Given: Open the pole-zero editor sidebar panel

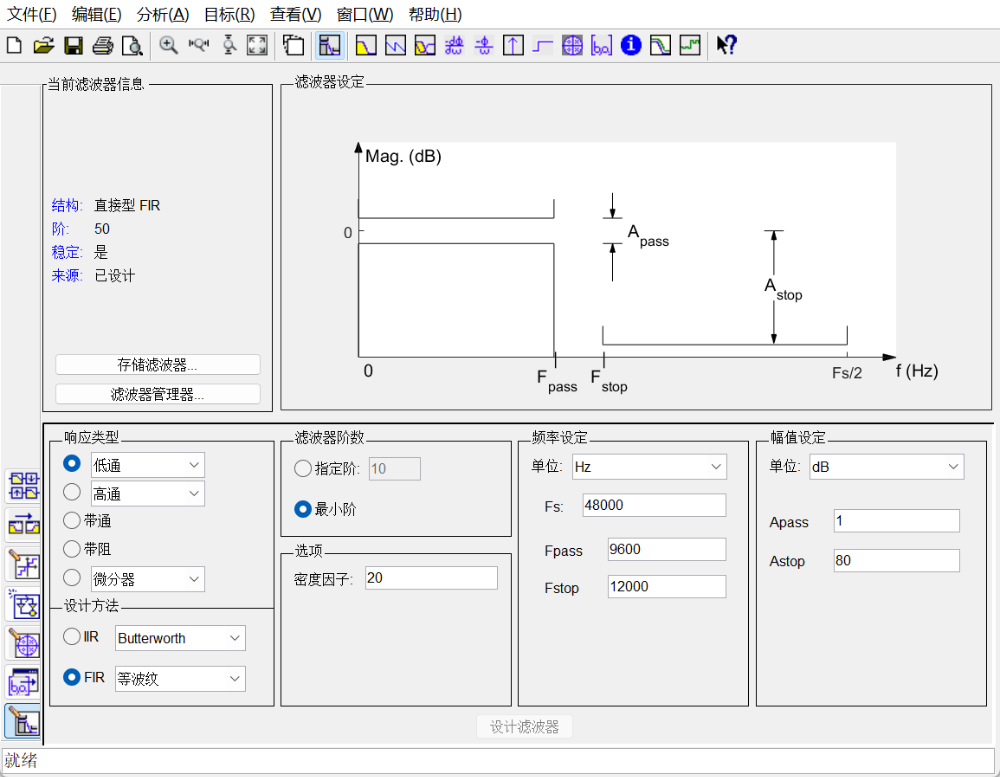Looking at the screenshot, I should point(24,644).
